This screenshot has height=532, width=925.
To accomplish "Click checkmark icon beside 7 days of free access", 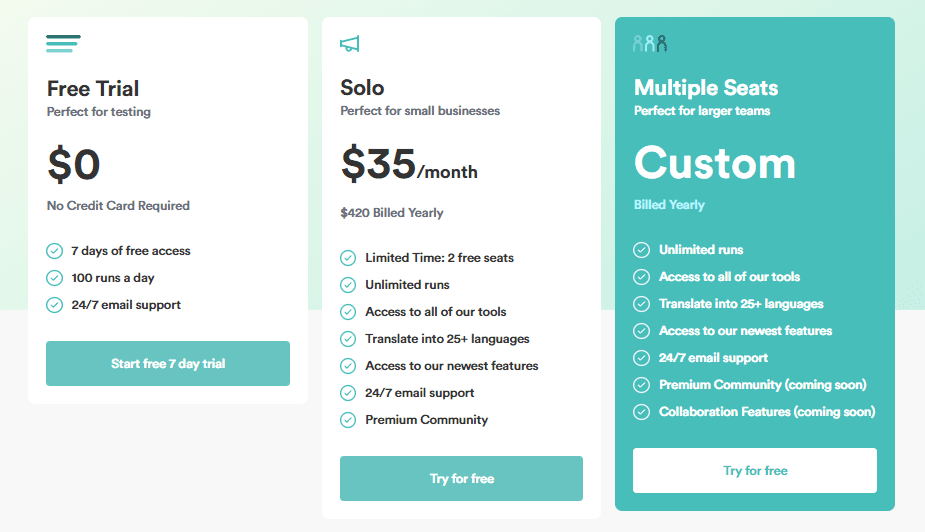I will pos(54,251).
